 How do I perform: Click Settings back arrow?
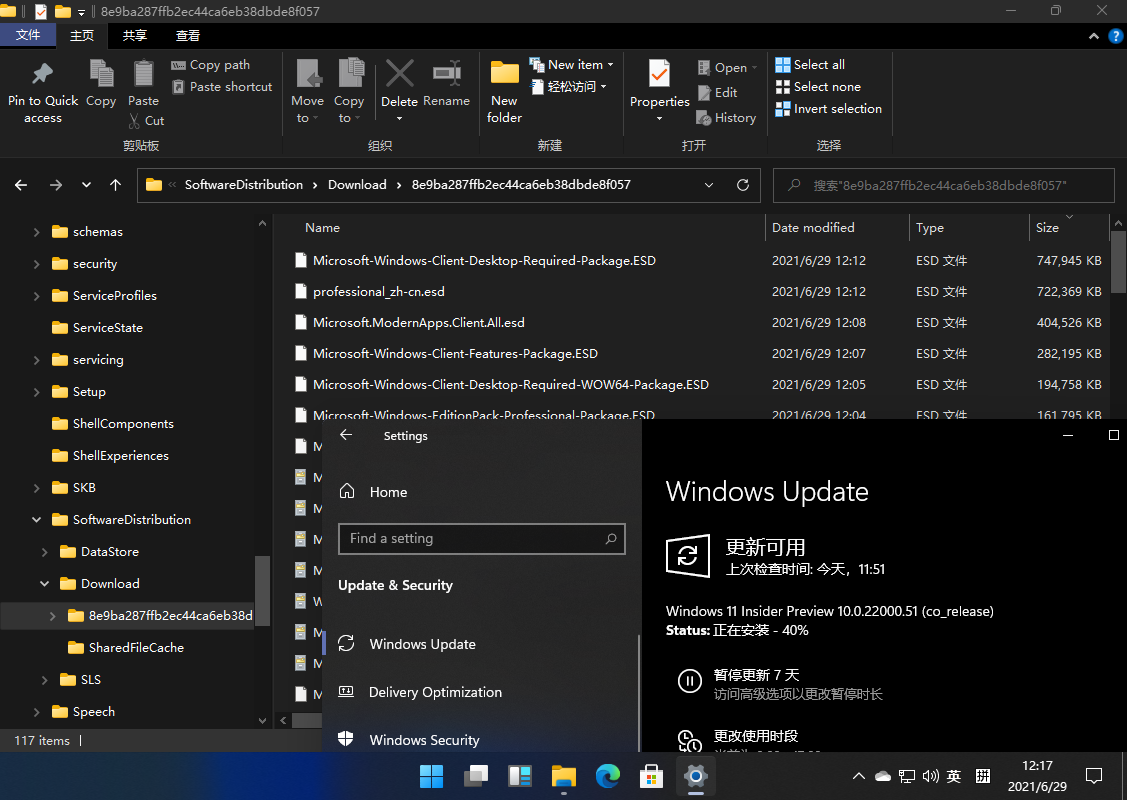(x=346, y=435)
